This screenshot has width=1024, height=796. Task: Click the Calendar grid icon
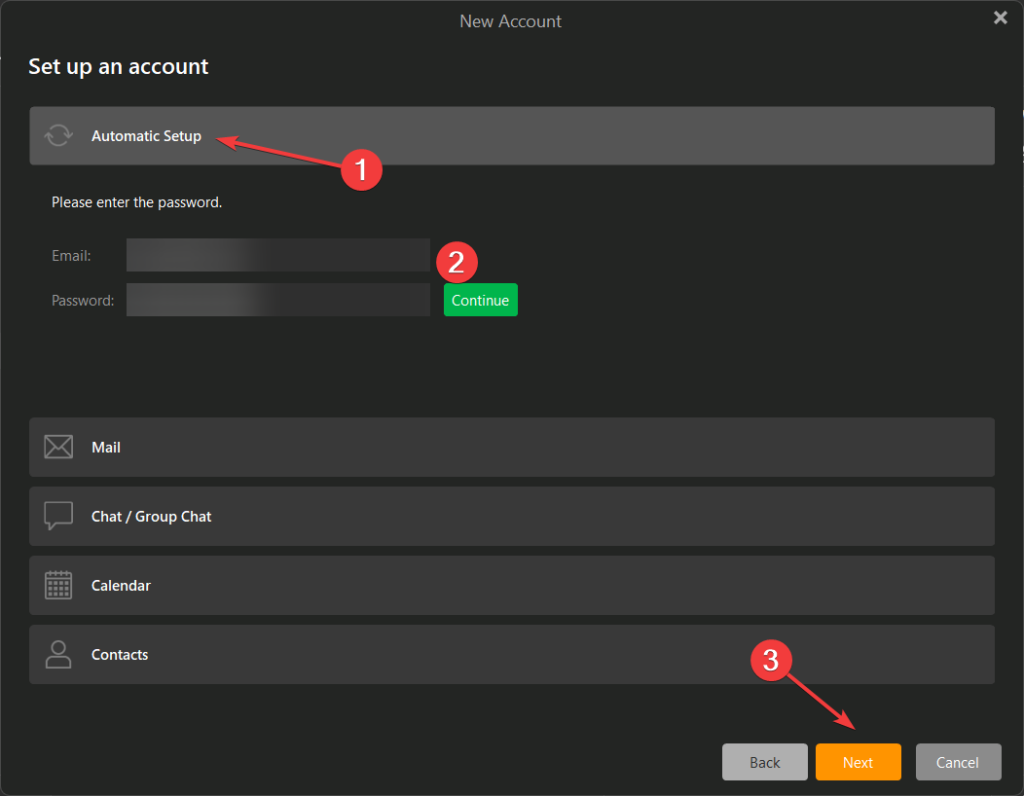click(x=58, y=585)
